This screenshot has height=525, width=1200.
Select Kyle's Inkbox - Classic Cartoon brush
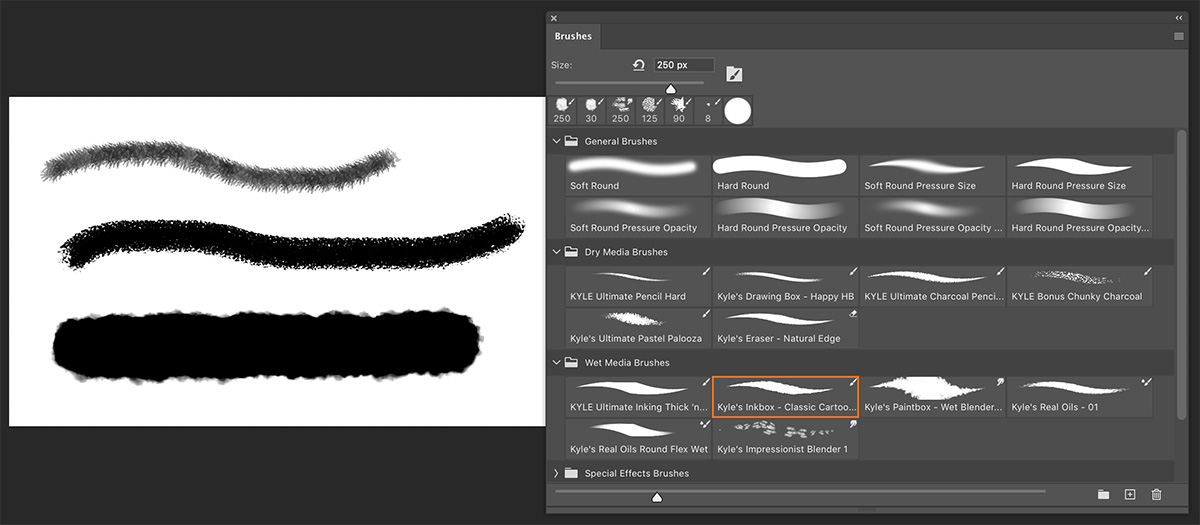pos(785,396)
